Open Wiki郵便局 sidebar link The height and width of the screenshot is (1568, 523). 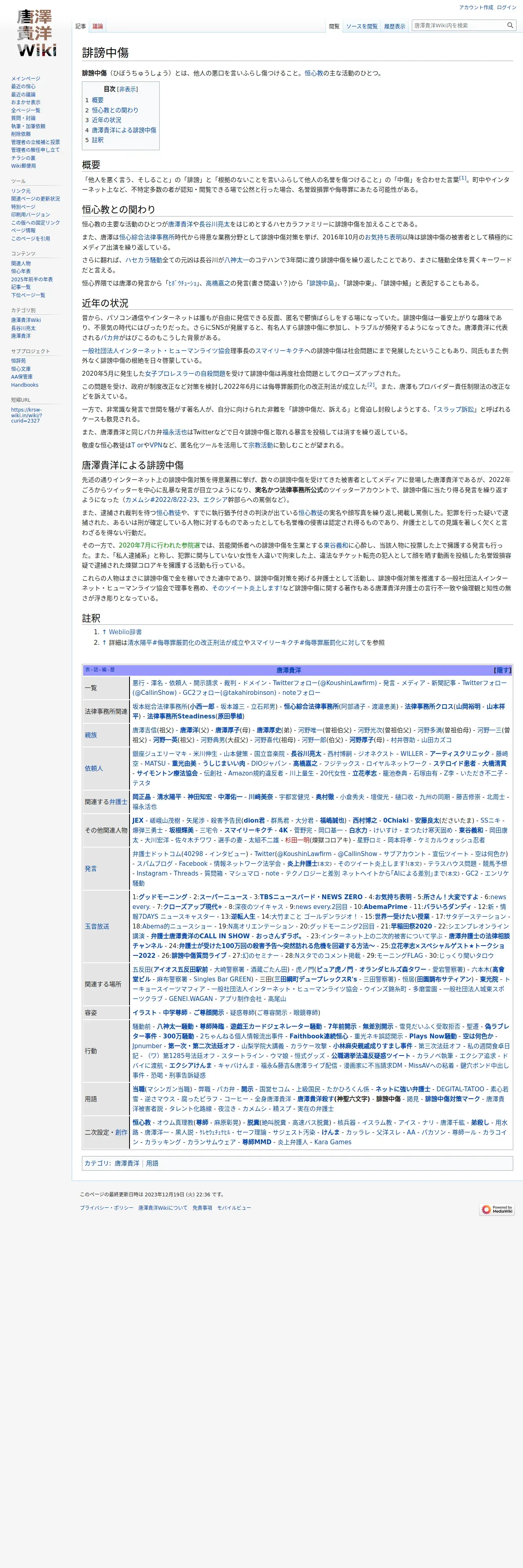pos(23,166)
